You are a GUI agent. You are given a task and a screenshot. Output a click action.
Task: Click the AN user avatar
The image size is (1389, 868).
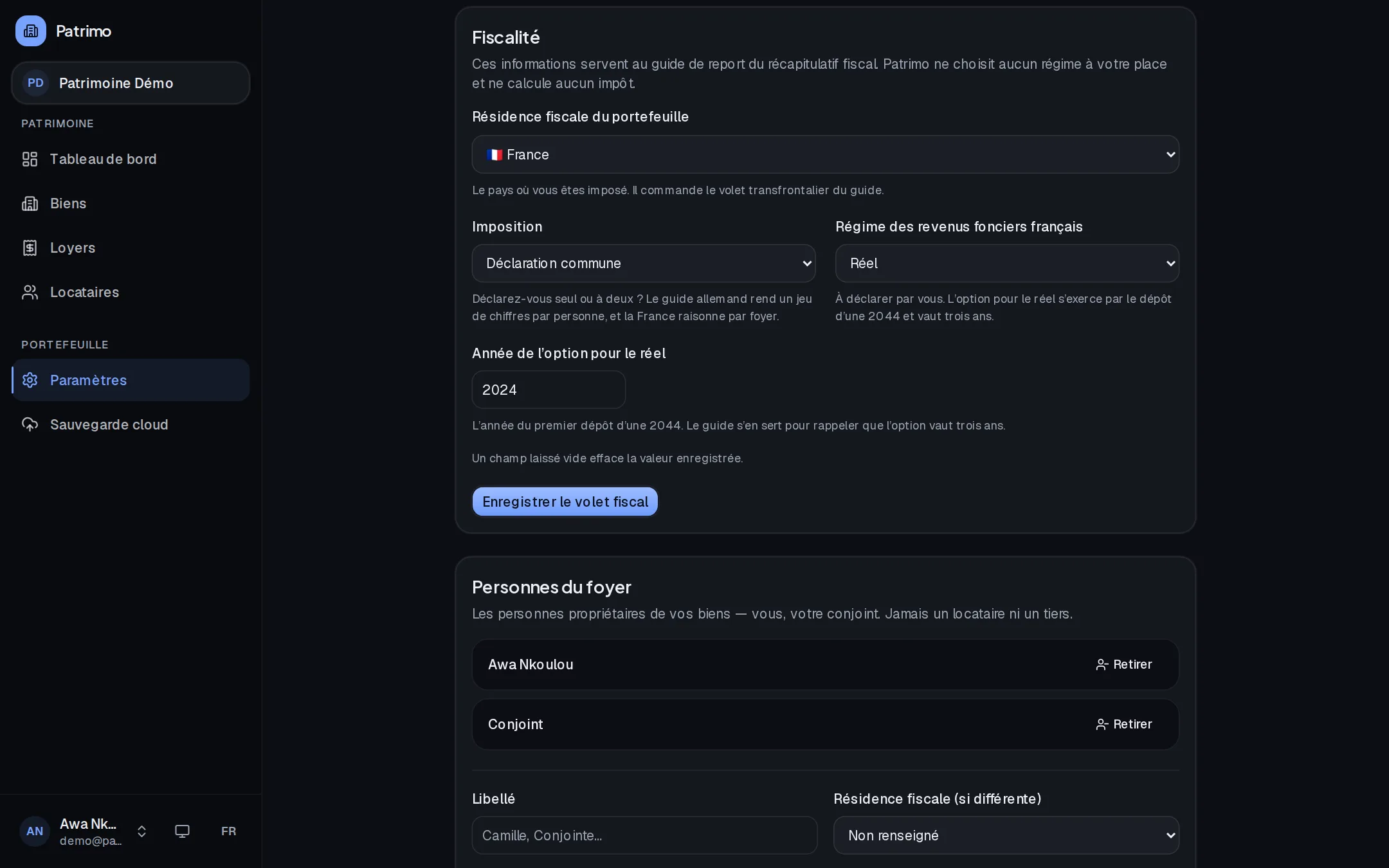[x=35, y=831]
